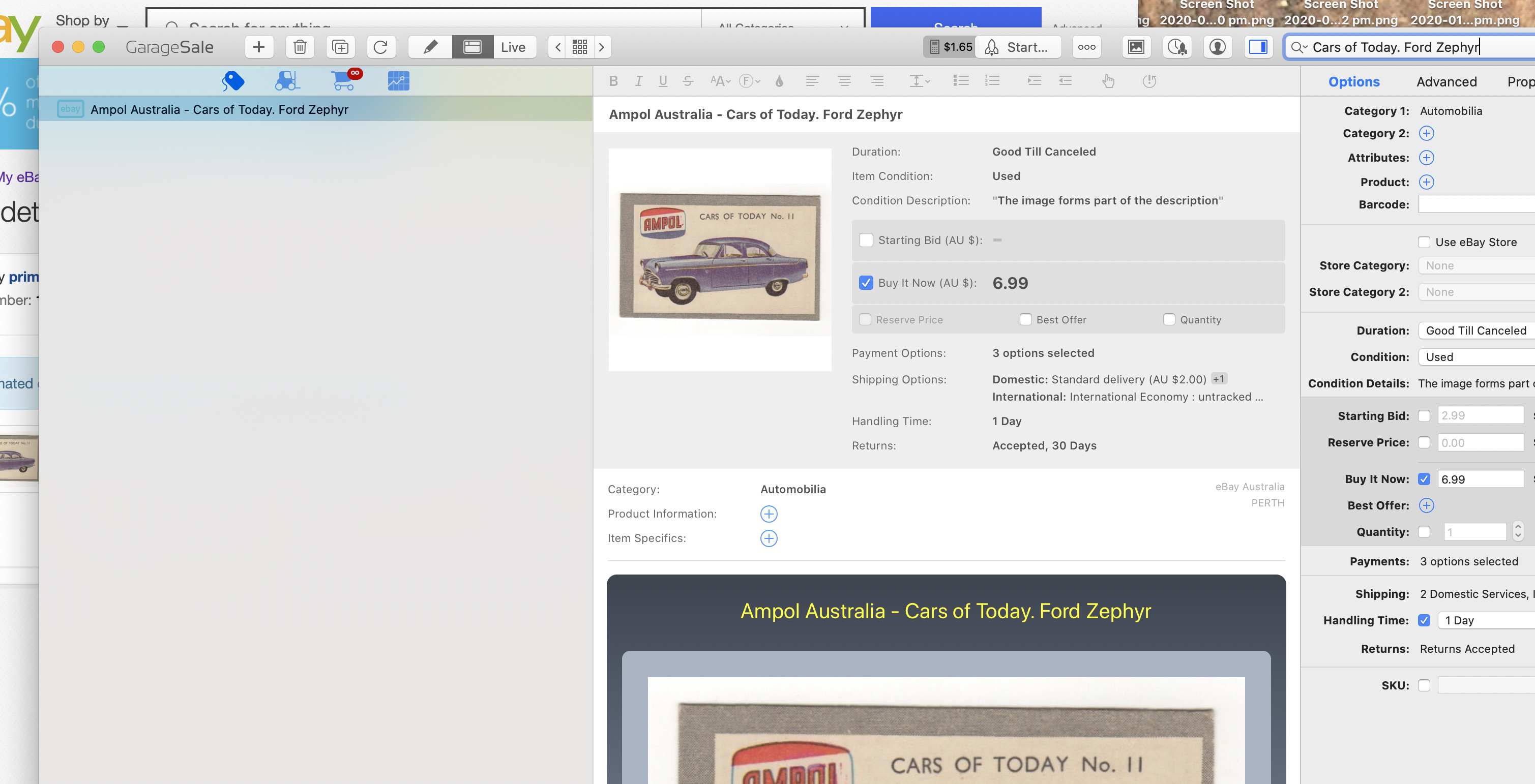Image resolution: width=1535 pixels, height=784 pixels.
Task: Align text left
Action: coord(812,81)
